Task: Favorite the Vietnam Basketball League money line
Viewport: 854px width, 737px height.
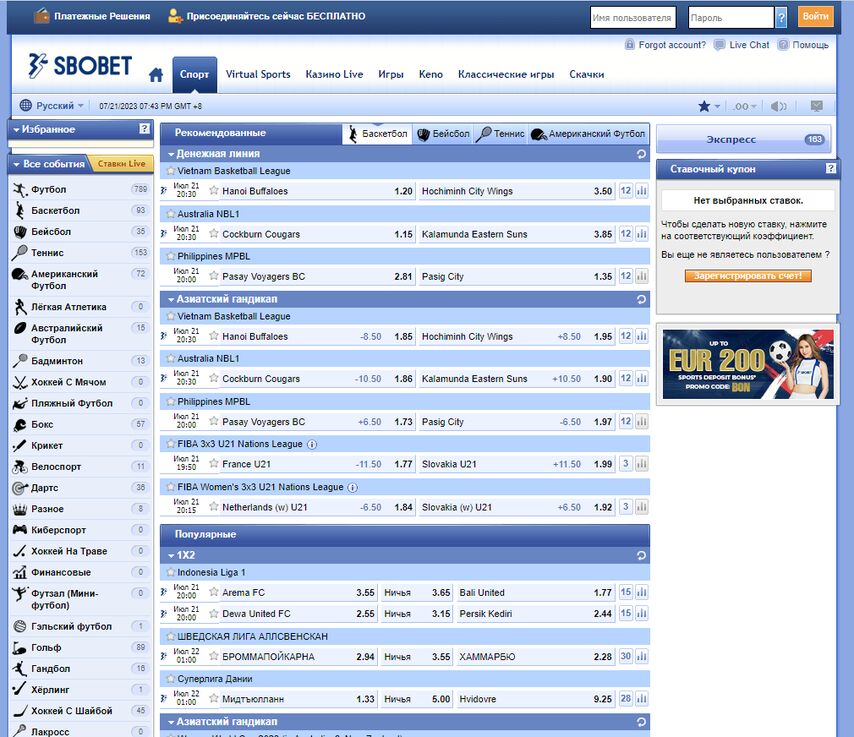Action: point(171,171)
